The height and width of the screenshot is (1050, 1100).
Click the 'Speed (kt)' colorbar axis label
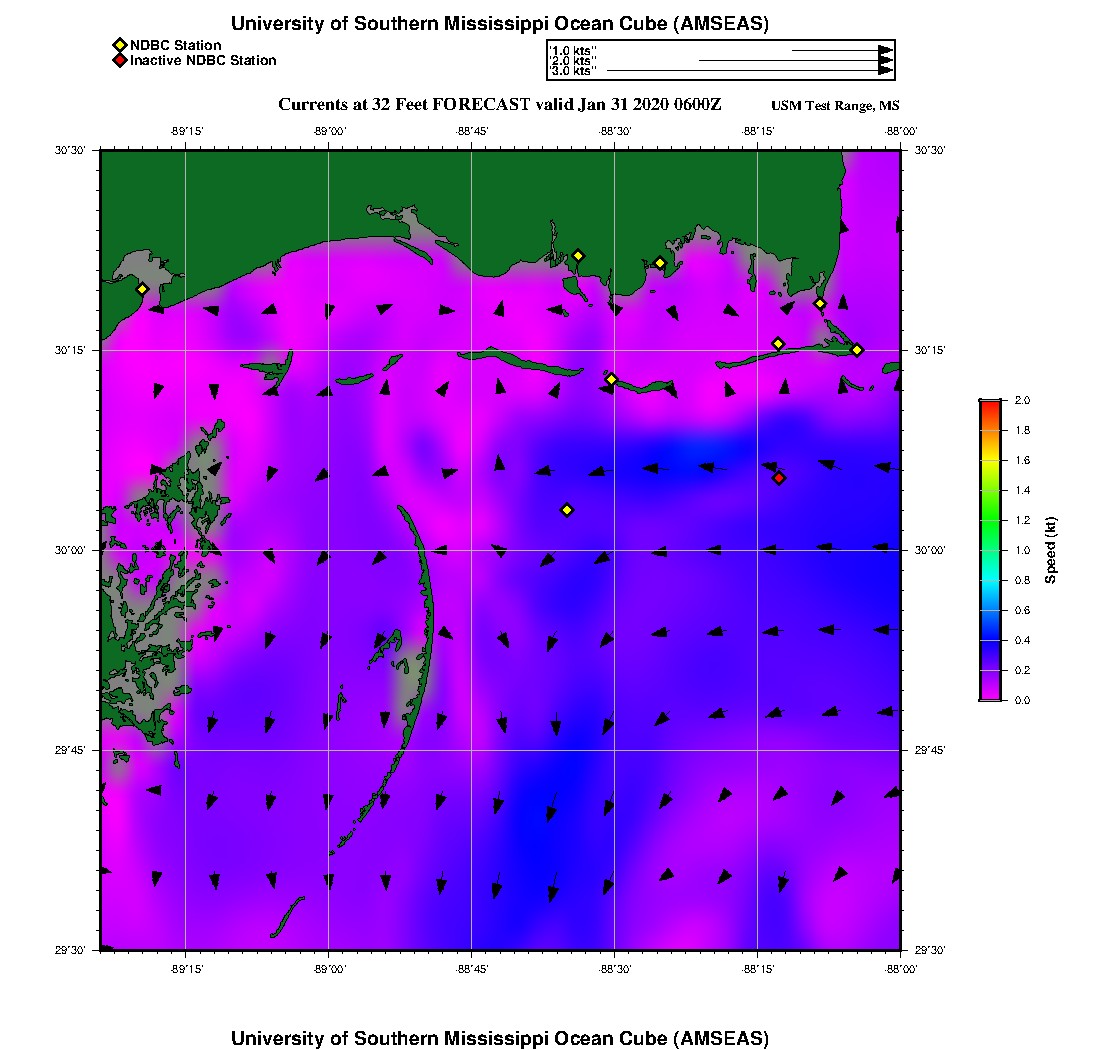pos(1050,550)
